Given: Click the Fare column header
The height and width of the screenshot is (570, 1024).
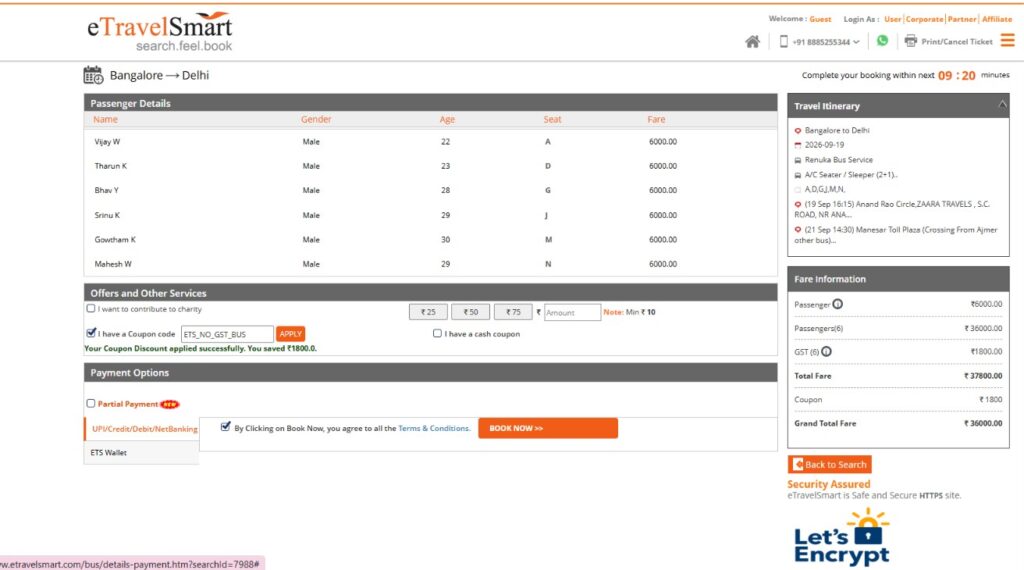Looking at the screenshot, I should coord(656,119).
